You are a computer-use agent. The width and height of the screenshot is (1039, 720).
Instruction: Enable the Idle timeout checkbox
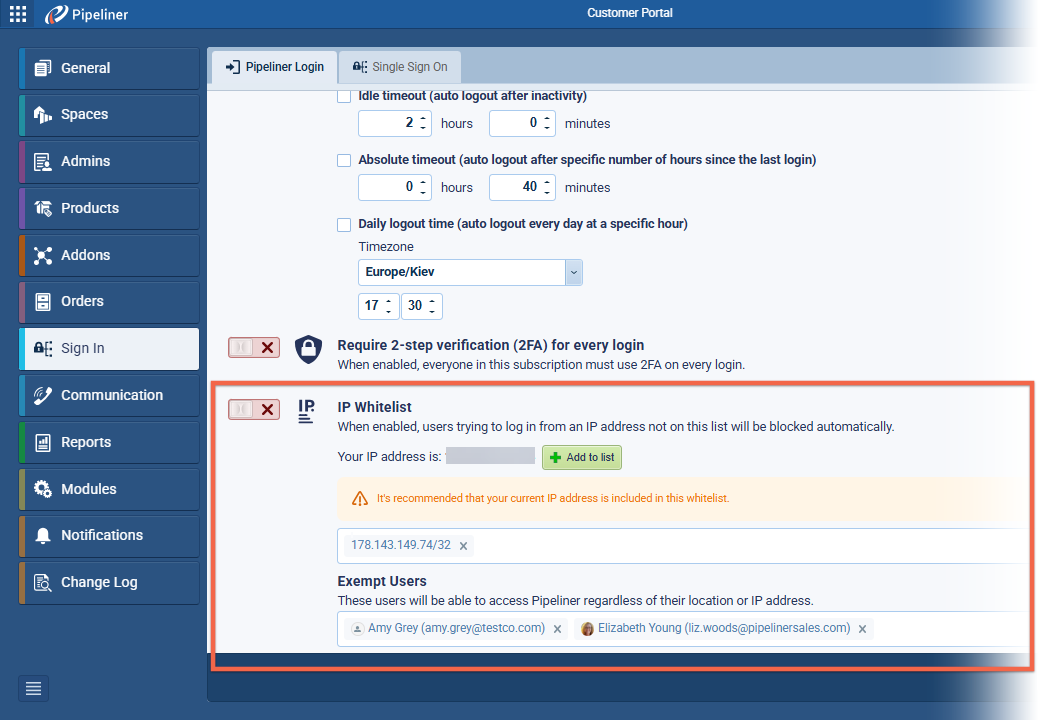click(x=344, y=95)
